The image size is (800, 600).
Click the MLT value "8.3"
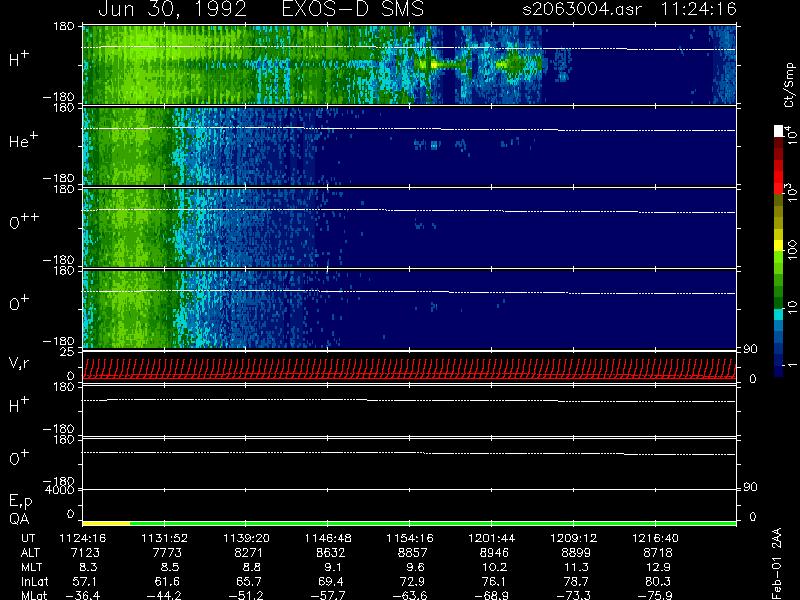[x=90, y=567]
